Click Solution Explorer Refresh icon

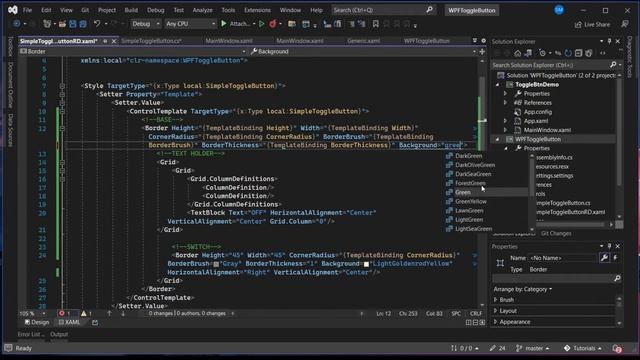point(568,53)
